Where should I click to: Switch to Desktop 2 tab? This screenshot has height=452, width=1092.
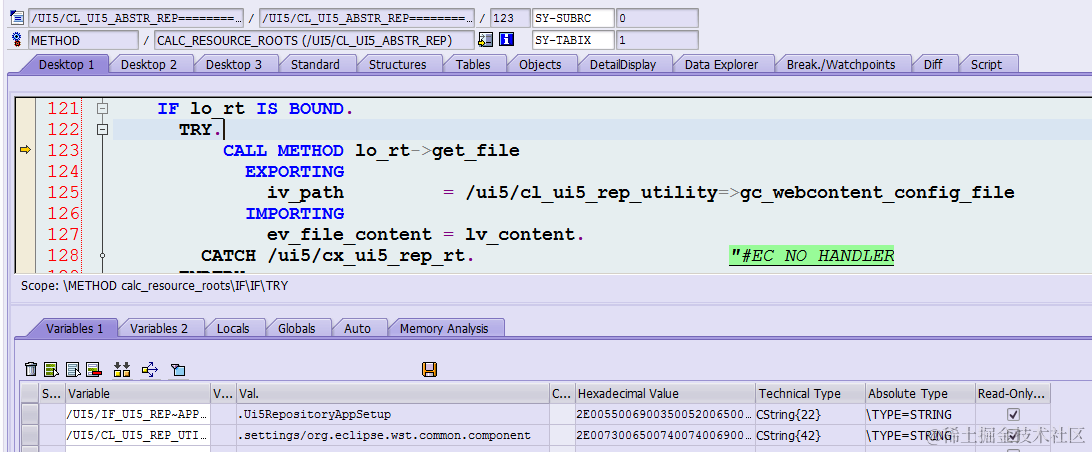click(x=148, y=64)
